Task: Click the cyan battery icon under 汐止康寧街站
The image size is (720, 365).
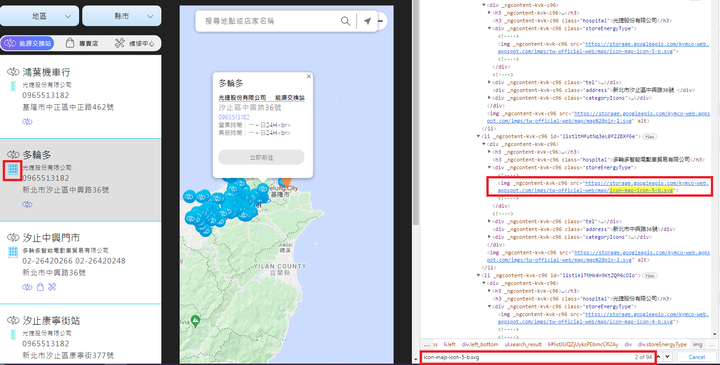Action: click(13, 334)
